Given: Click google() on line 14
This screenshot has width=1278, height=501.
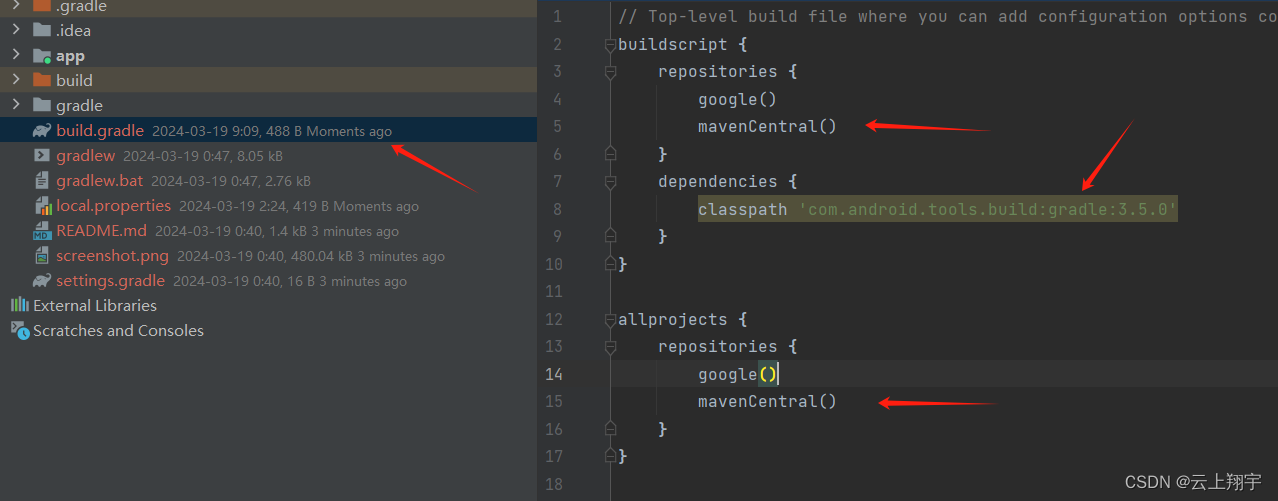Looking at the screenshot, I should [737, 374].
